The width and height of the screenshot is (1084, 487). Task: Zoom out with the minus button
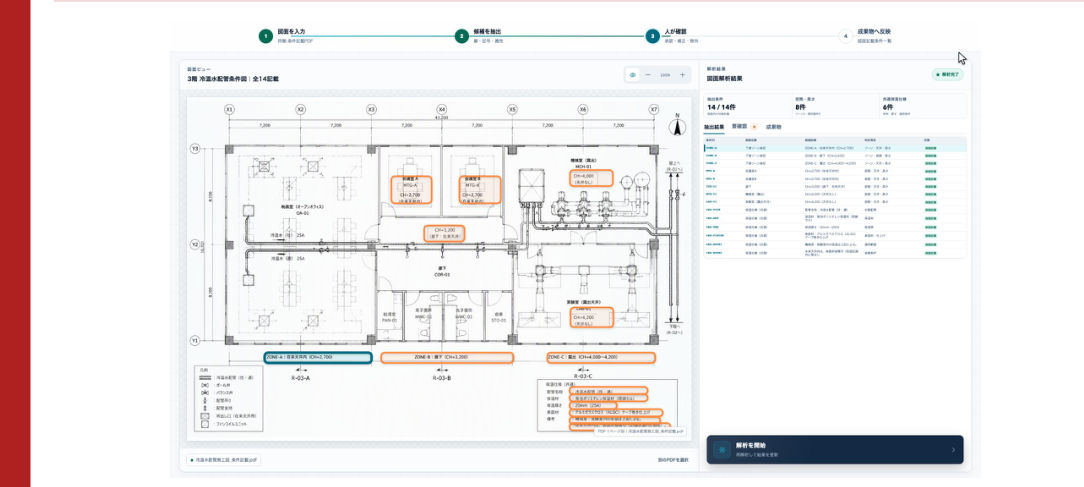(648, 75)
